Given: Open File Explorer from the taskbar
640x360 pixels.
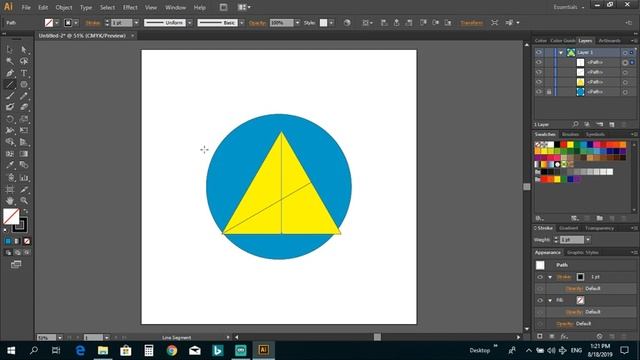Looking at the screenshot, I should (103, 350).
